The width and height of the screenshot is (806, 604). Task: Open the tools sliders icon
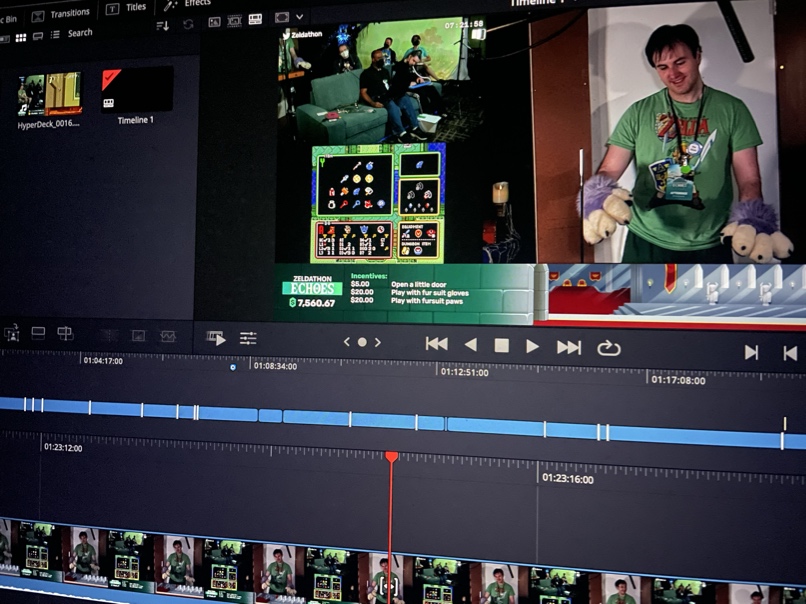point(248,339)
